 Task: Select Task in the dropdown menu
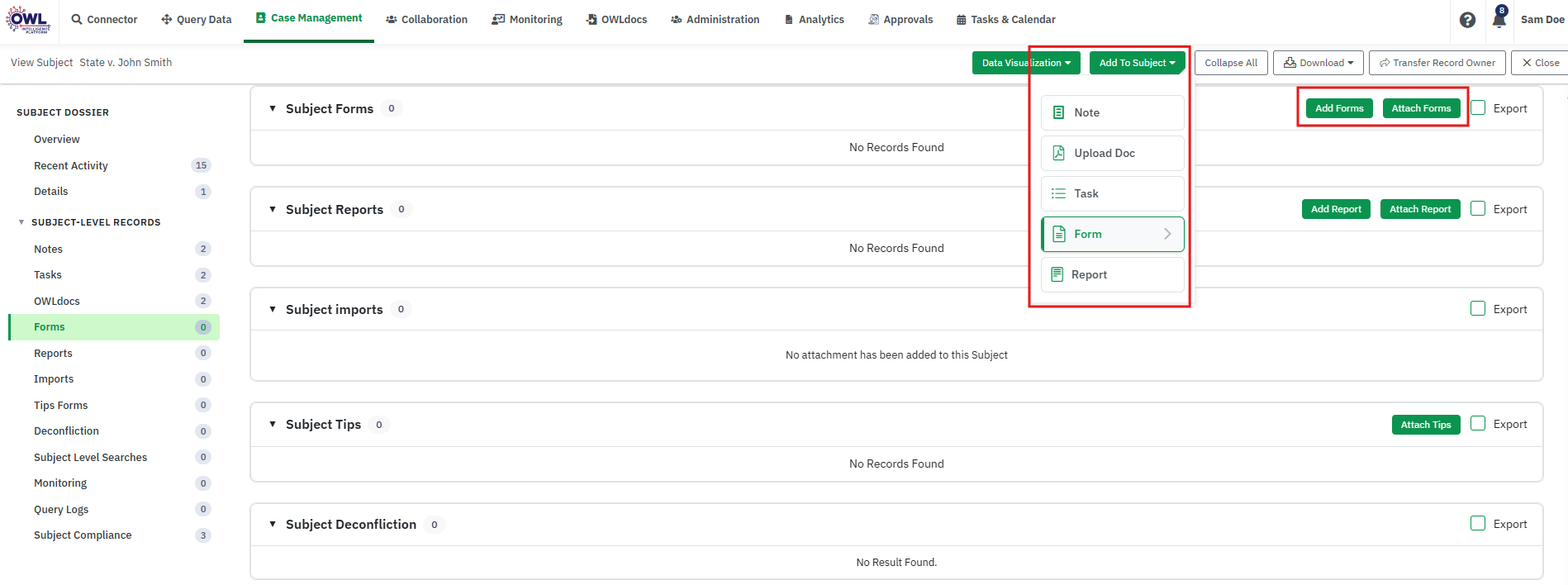(x=1112, y=193)
